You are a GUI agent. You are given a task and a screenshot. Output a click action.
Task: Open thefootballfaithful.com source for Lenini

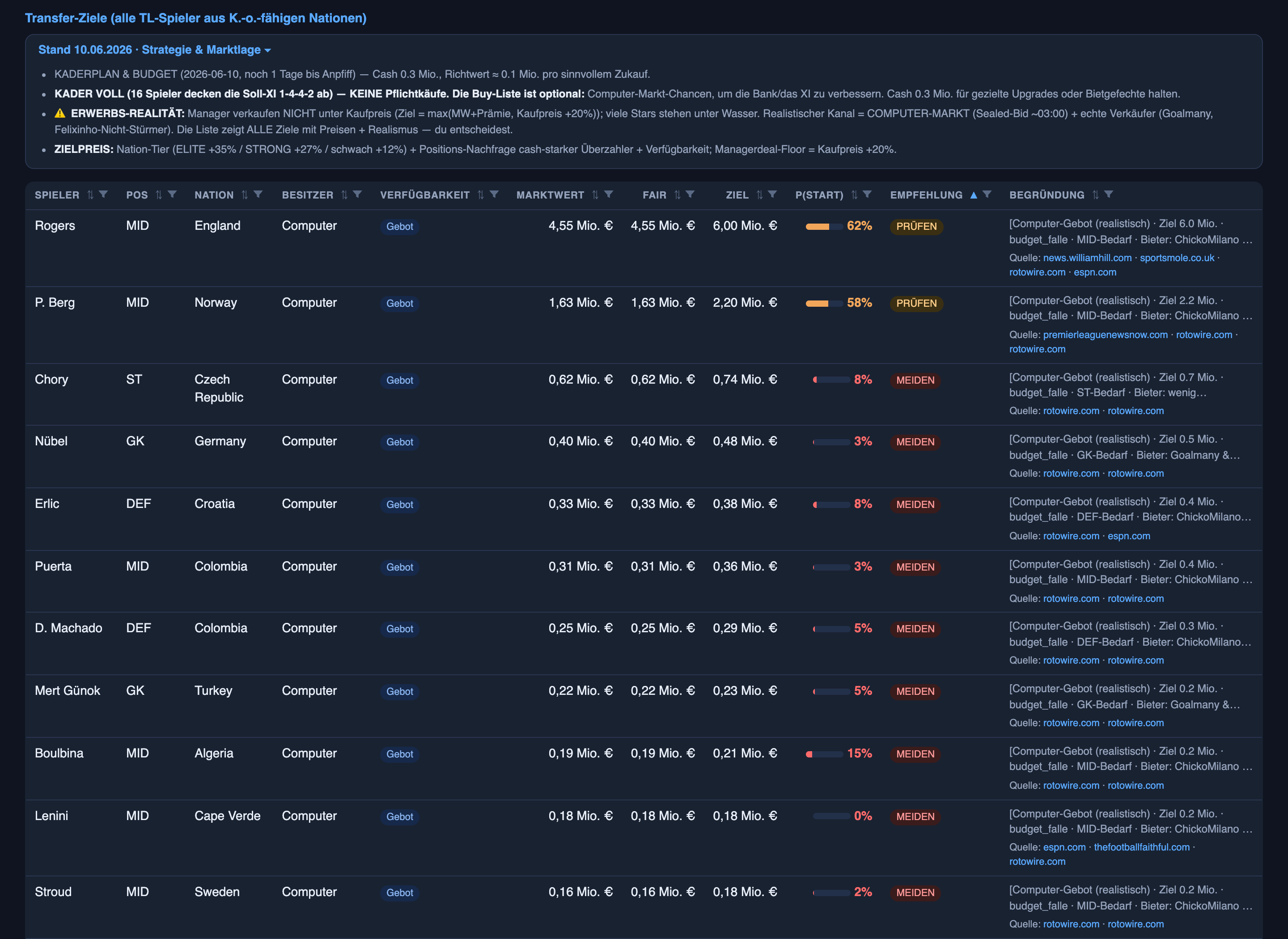pyautogui.click(x=1142, y=847)
